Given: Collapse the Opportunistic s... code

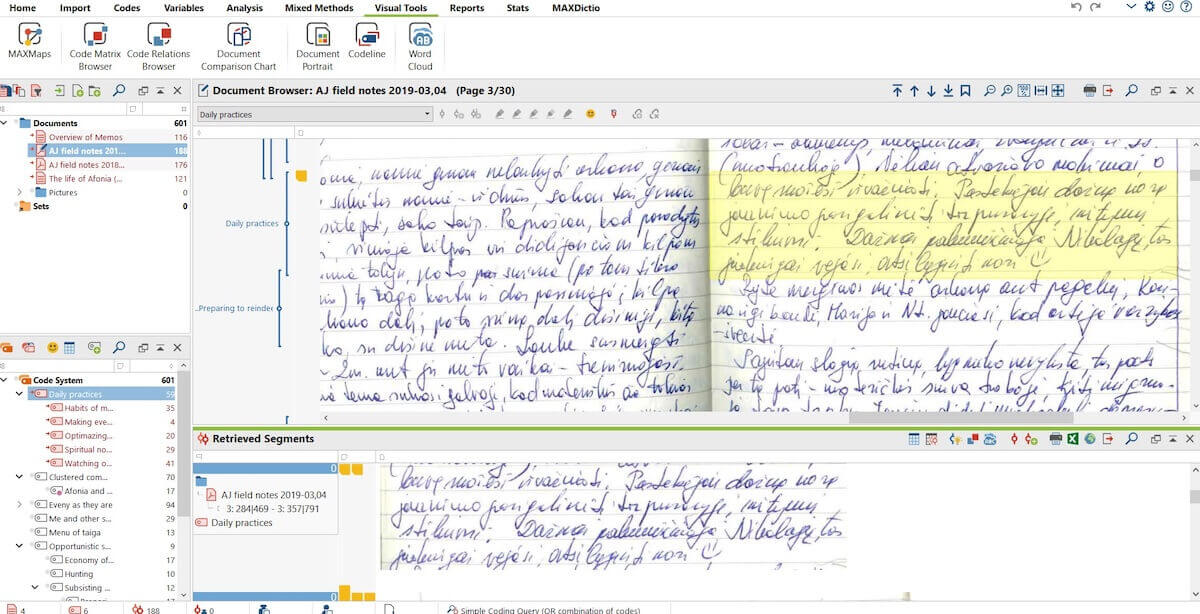Looking at the screenshot, I should click(20, 547).
